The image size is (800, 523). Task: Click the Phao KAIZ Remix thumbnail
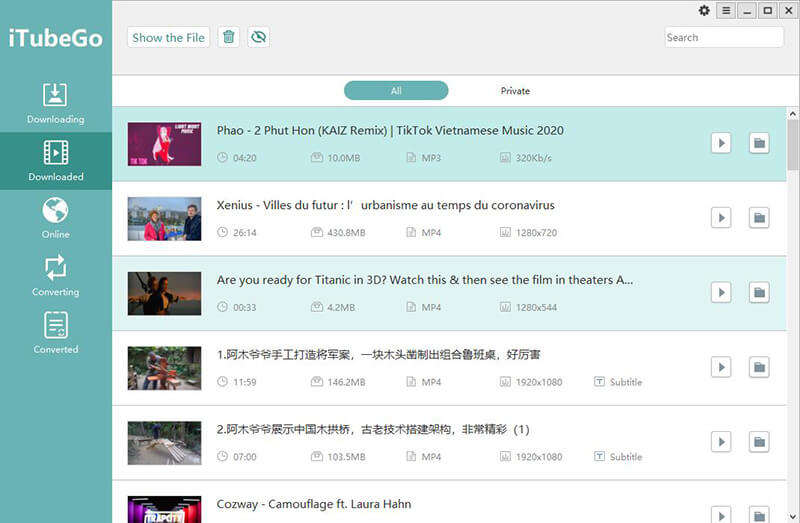[x=164, y=144]
